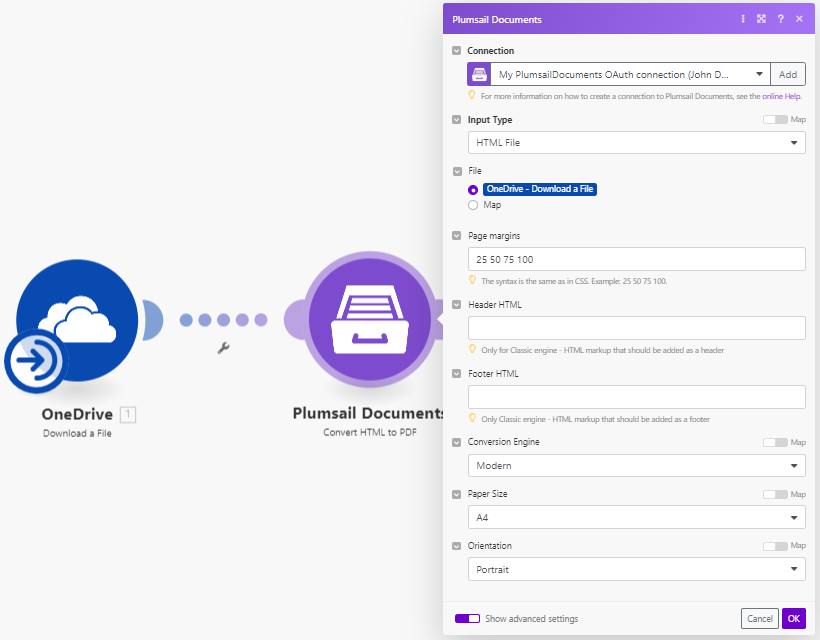Click the lightbulb hint under Connection
The width and height of the screenshot is (820, 640).
(x=472, y=95)
